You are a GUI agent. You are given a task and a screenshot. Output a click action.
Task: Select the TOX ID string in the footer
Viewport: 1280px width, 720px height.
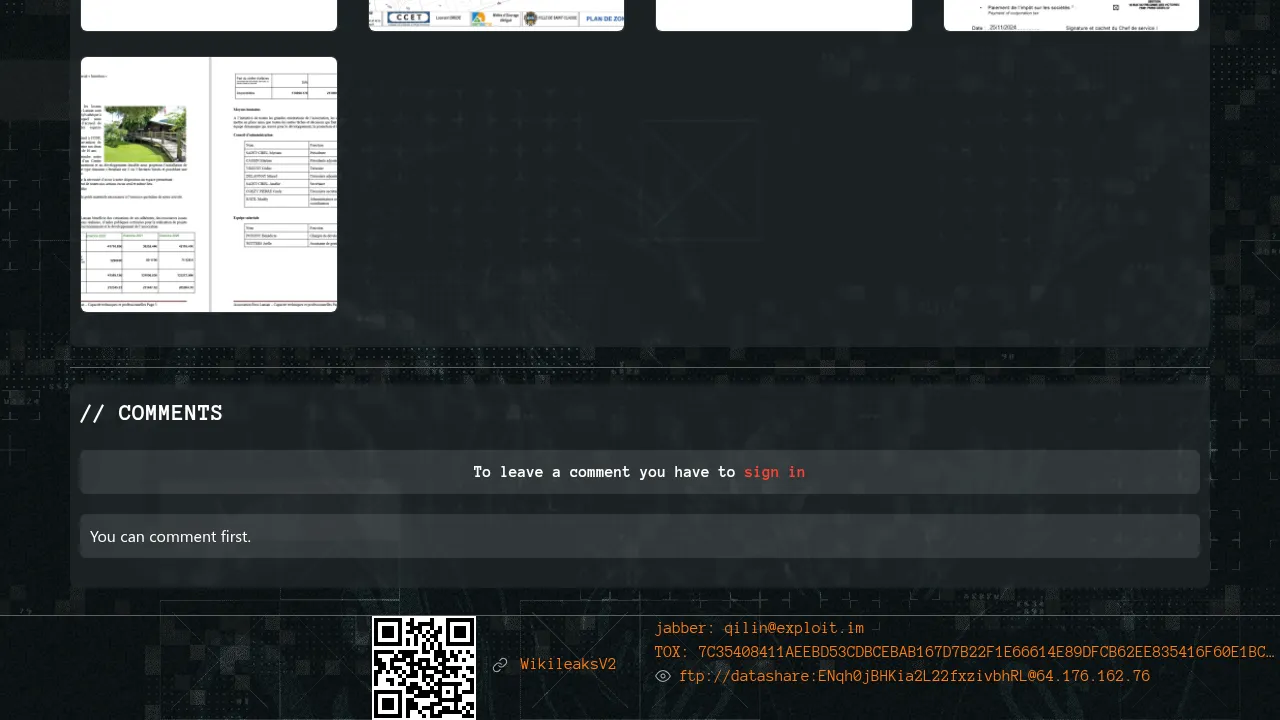pyautogui.click(x=964, y=652)
